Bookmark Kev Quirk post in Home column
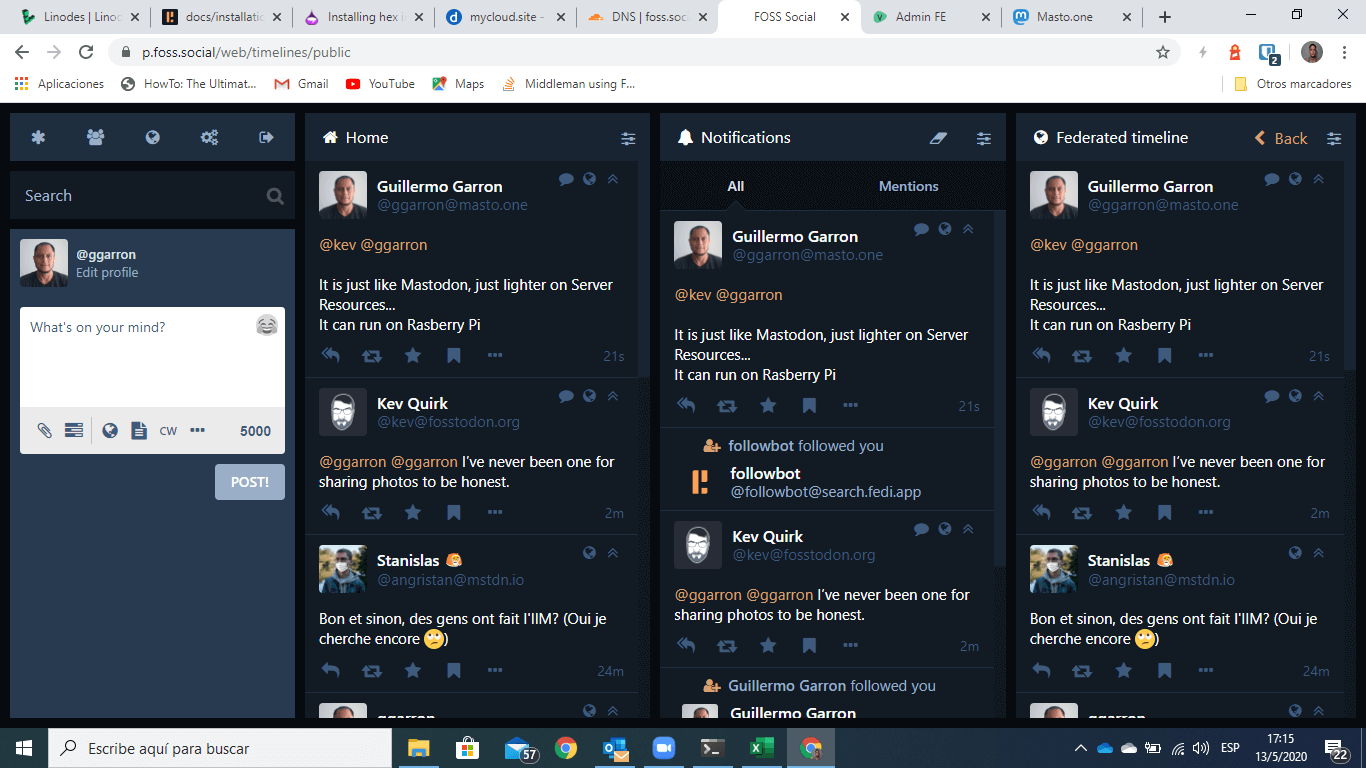The height and width of the screenshot is (768, 1366). pyautogui.click(x=454, y=512)
